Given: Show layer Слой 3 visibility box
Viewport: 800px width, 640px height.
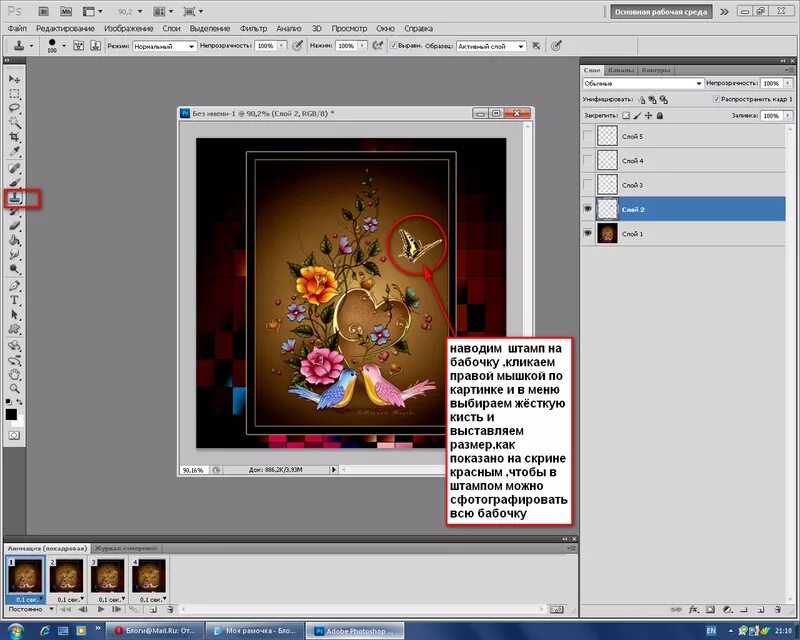Looking at the screenshot, I should tap(588, 185).
